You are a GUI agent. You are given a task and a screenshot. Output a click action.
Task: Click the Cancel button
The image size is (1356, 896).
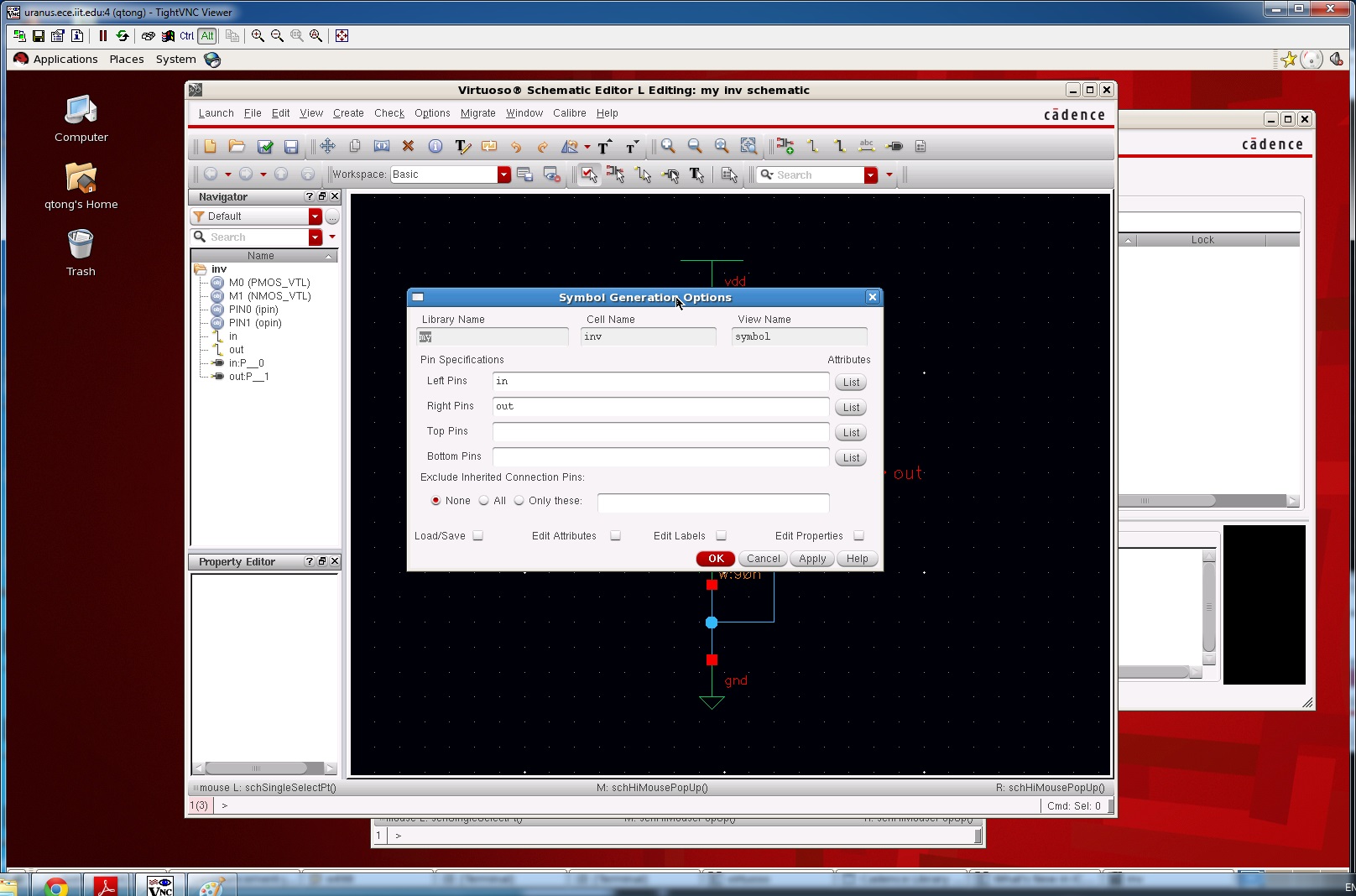(763, 559)
